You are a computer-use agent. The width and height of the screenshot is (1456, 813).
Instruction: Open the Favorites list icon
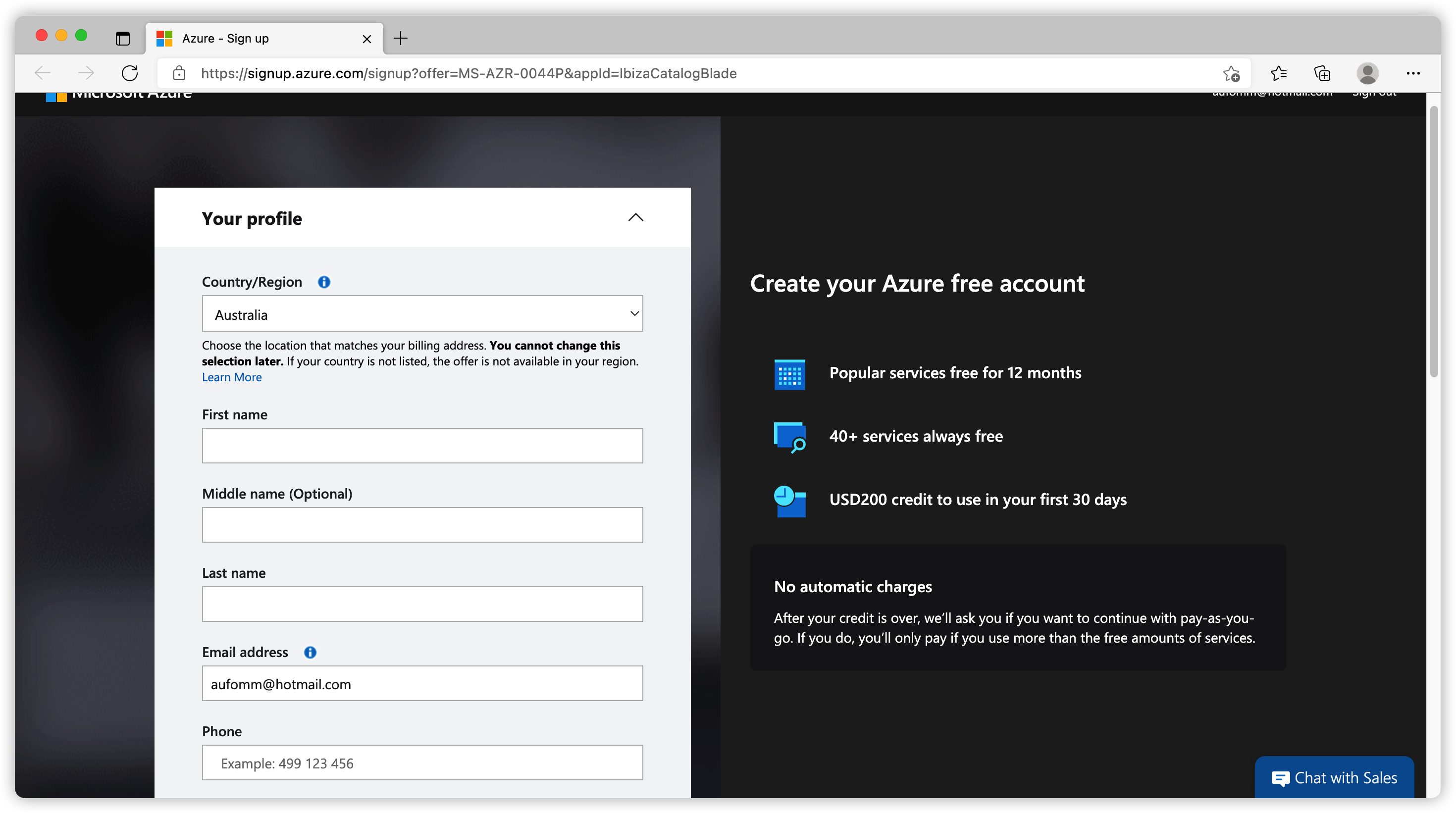coord(1279,73)
